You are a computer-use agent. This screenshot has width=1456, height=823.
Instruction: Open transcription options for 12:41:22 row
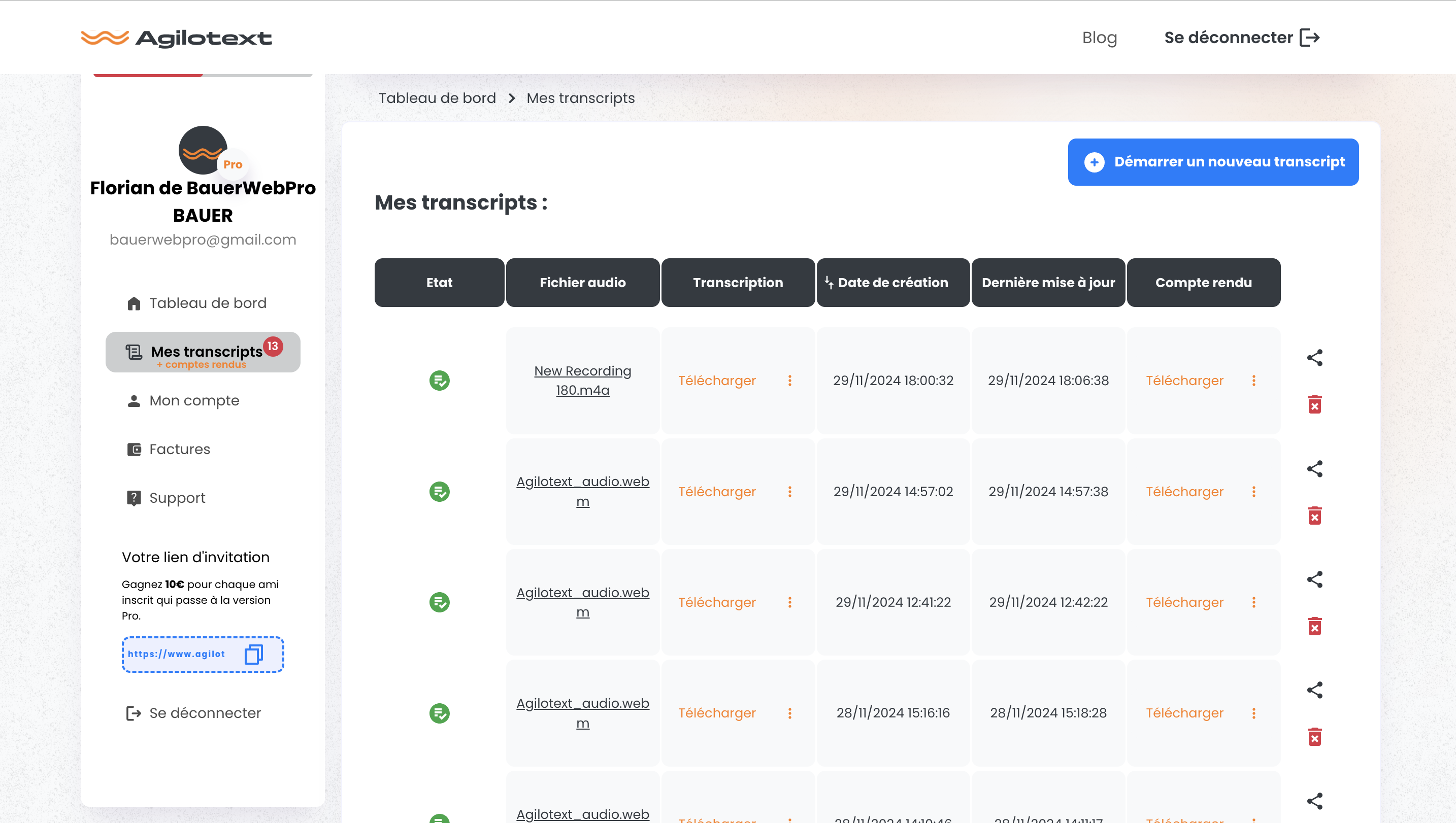[x=790, y=603]
